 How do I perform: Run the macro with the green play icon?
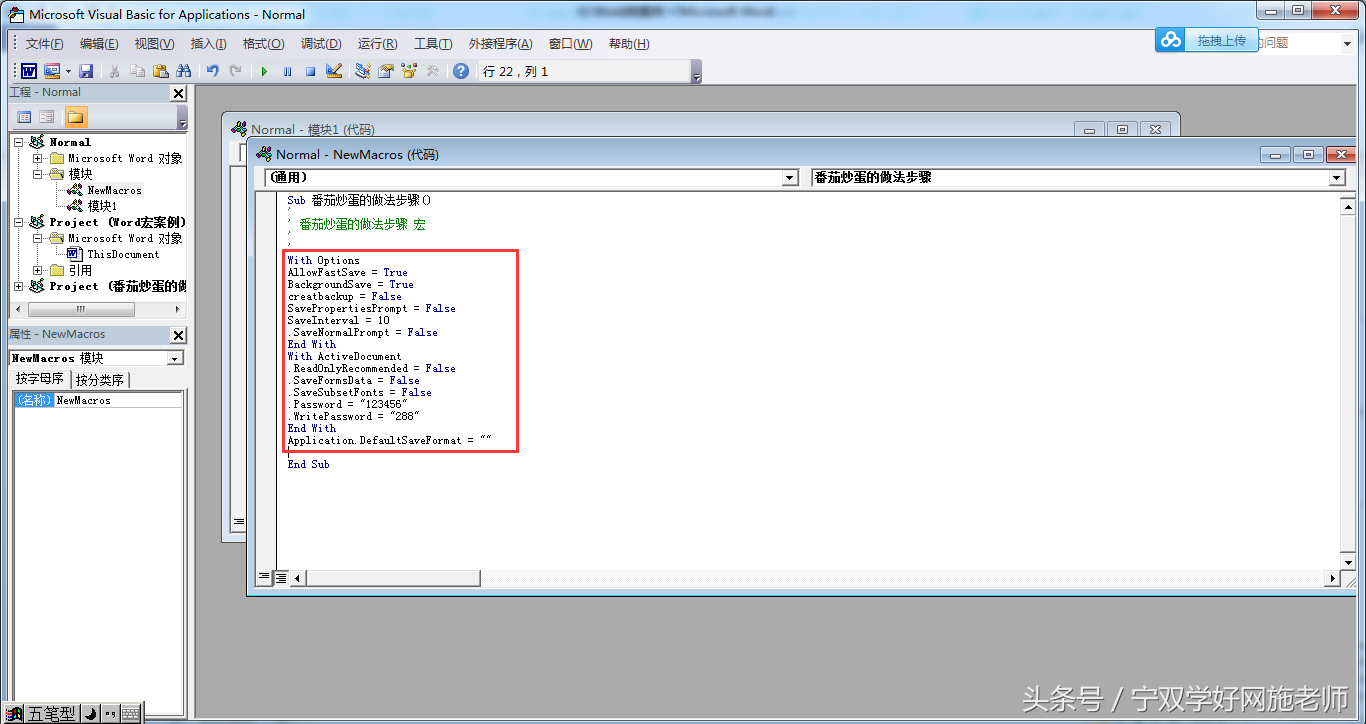264,71
